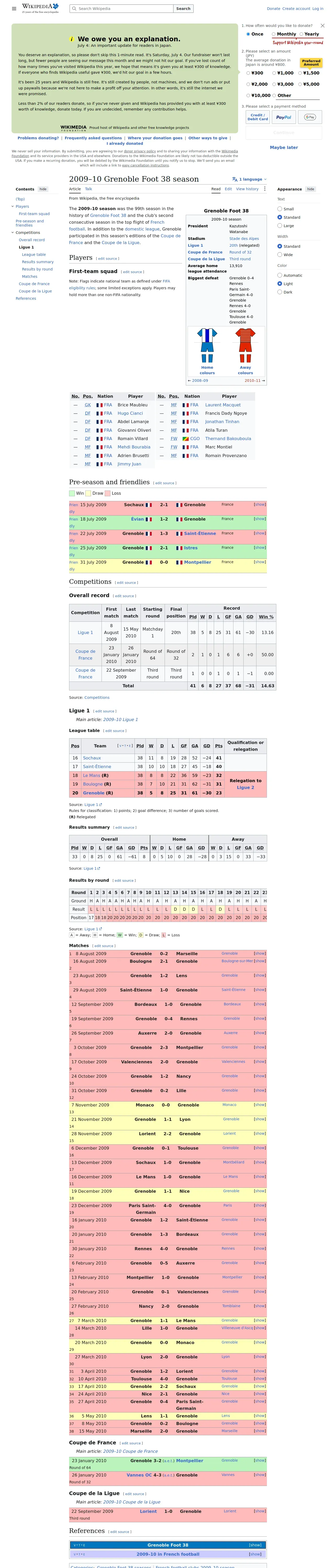Screen dimensions: 336x1568
Task: Switch to the Talk tab
Action: coord(88,189)
